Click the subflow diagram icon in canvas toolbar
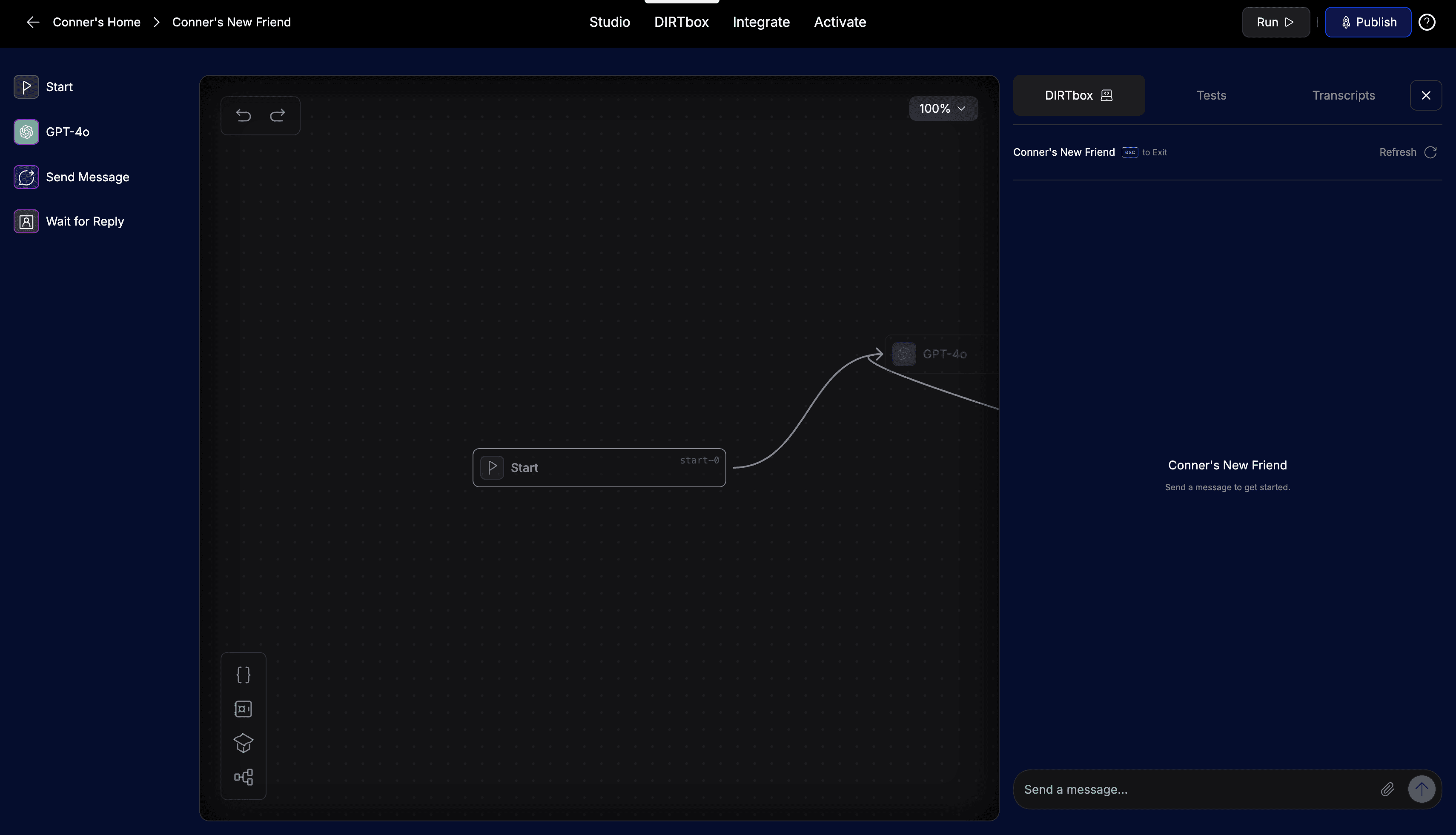Screen dimensions: 1456x835 click(x=243, y=777)
